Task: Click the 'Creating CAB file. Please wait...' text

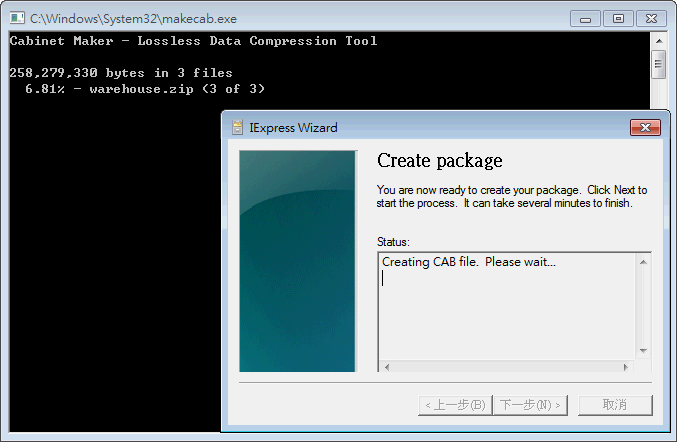Action: pyautogui.click(x=469, y=262)
